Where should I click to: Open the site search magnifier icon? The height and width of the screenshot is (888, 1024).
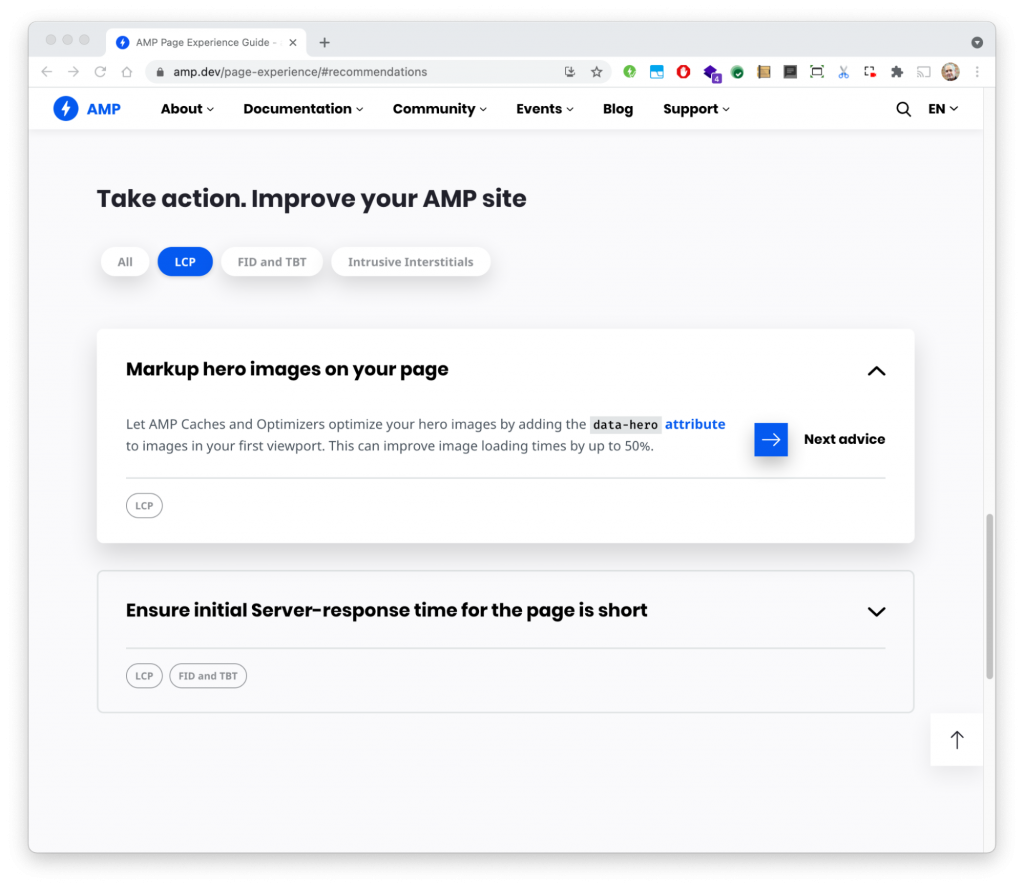coord(903,109)
